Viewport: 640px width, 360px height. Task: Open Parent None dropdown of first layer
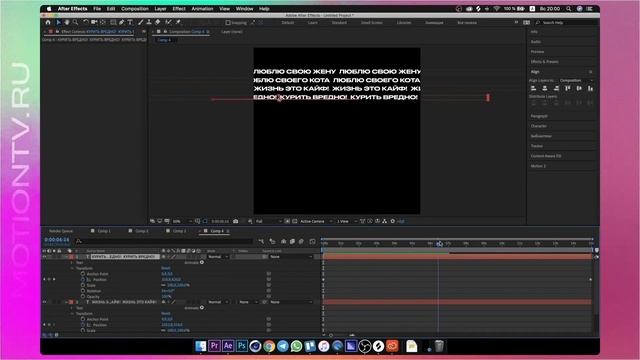[x=291, y=257]
